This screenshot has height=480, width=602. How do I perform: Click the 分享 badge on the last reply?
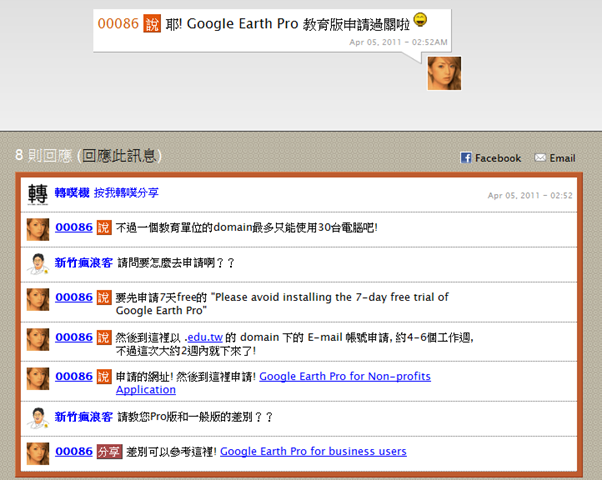(109, 452)
